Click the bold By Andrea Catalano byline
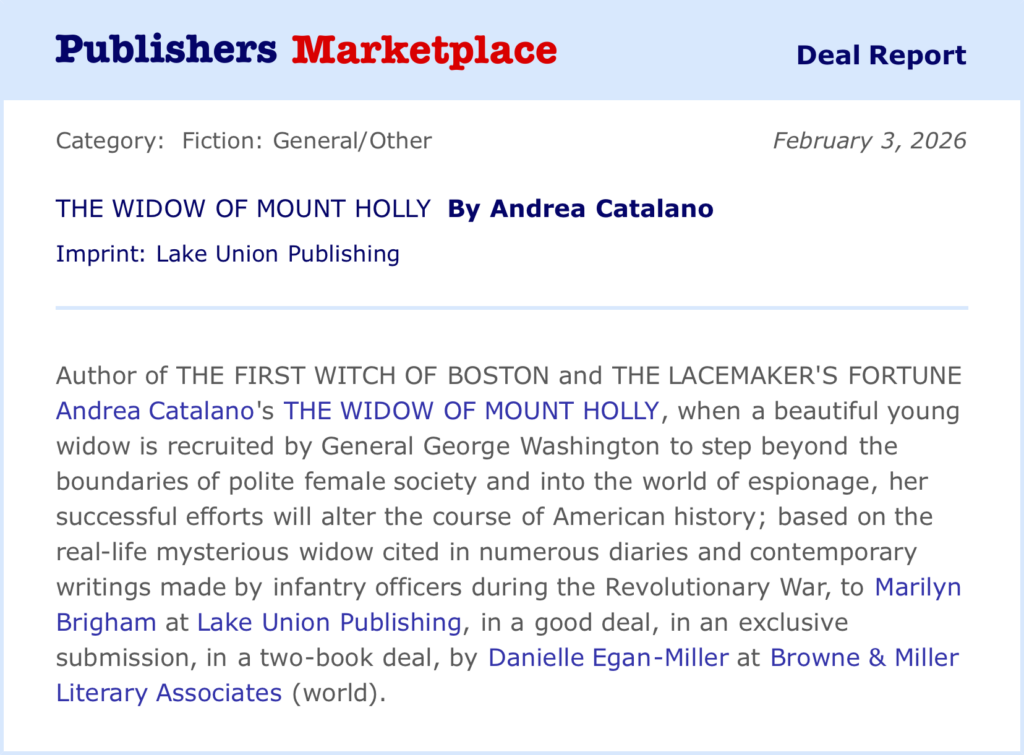1024x755 pixels. coord(580,209)
